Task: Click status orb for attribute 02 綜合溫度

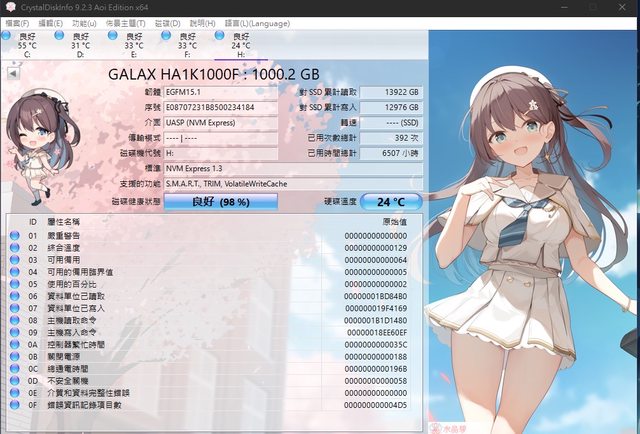Action: pos(15,247)
